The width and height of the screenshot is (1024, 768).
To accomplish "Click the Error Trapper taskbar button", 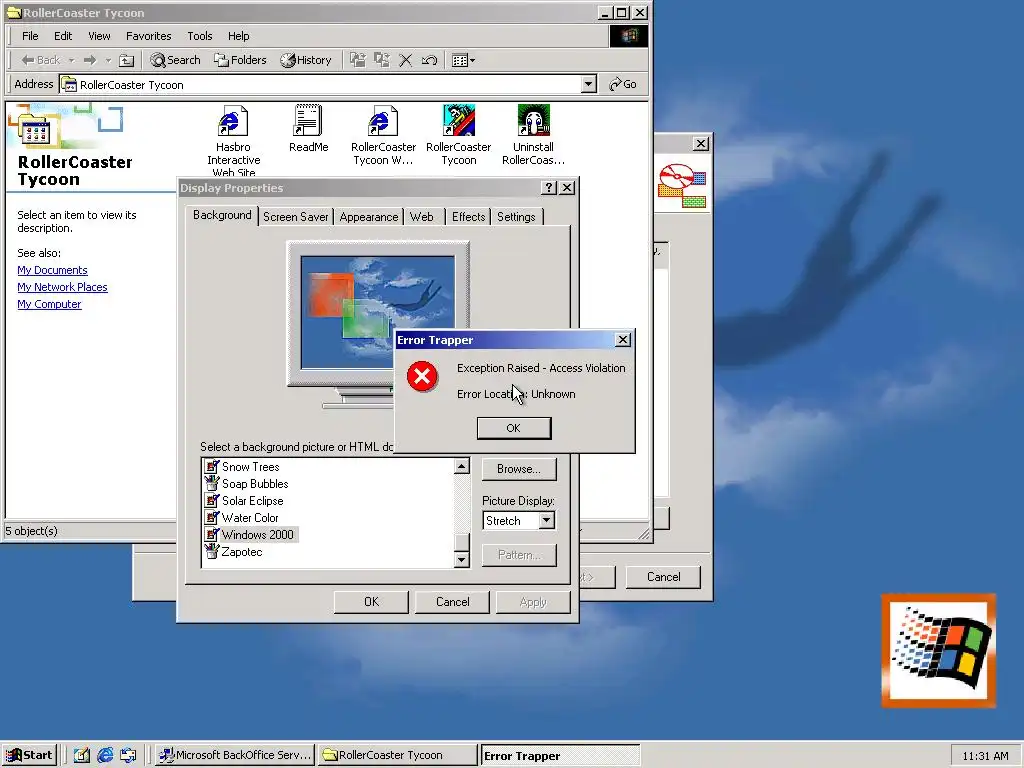I will click(560, 756).
